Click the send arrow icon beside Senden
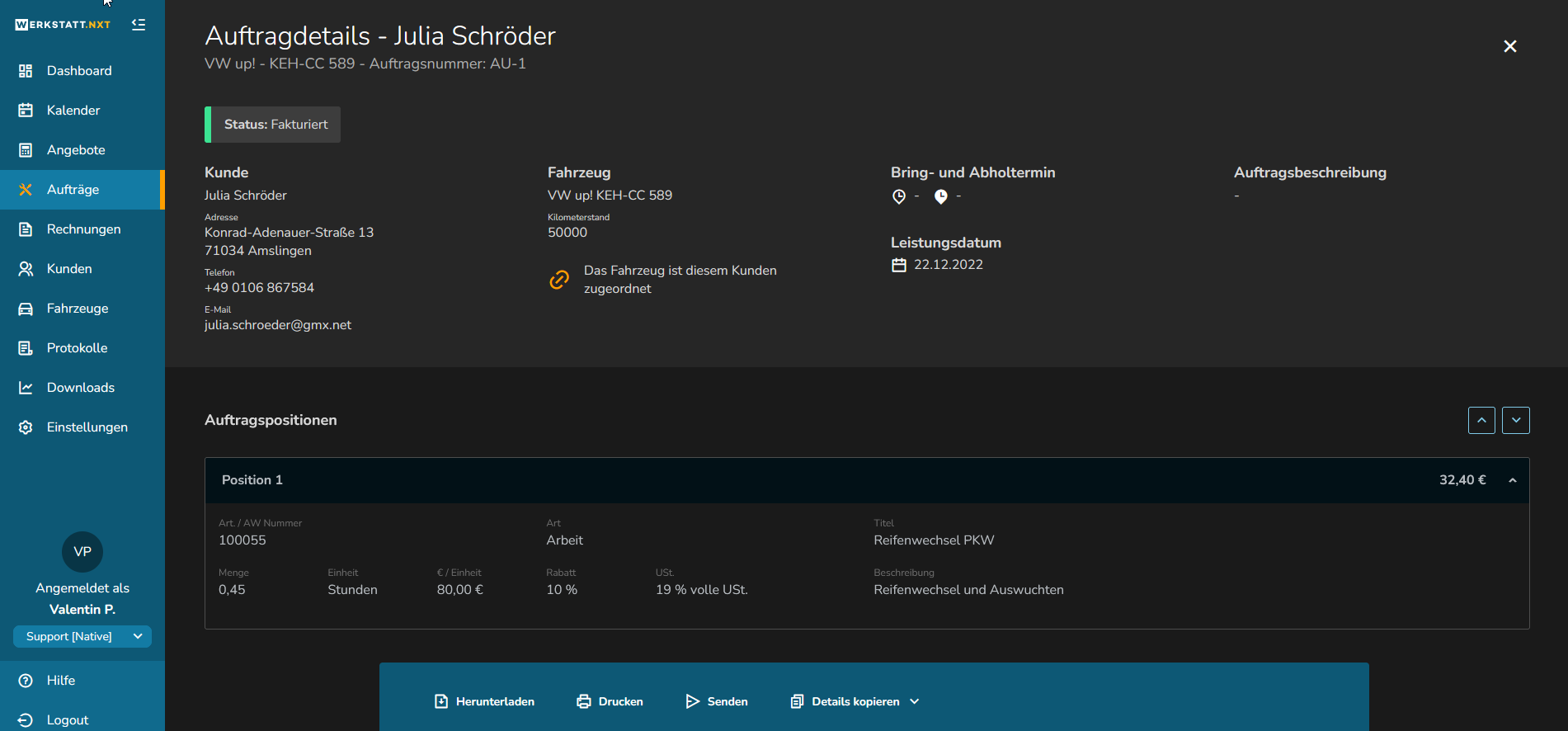 coord(693,701)
